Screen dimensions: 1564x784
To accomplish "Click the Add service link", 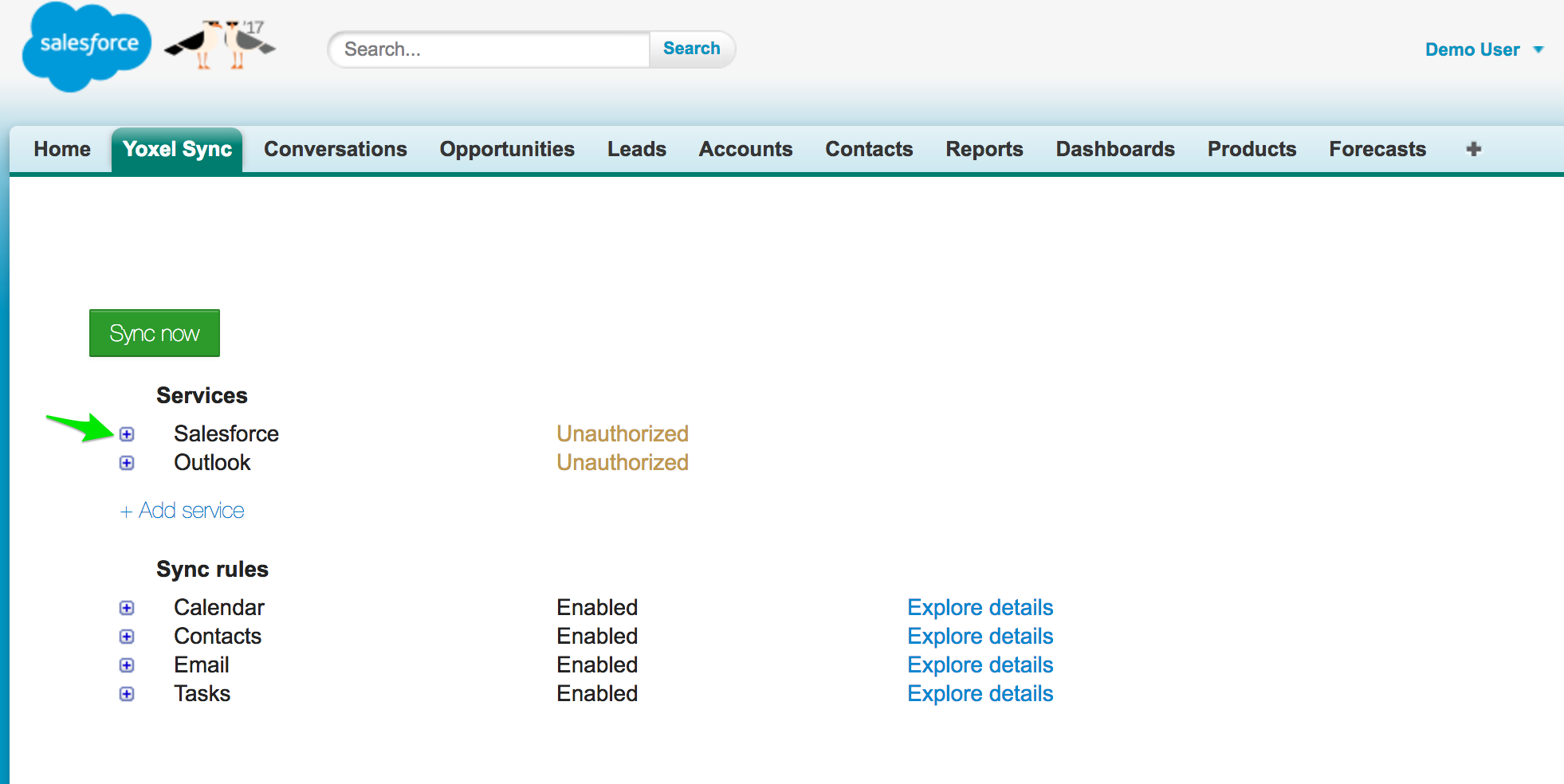I will (x=182, y=511).
